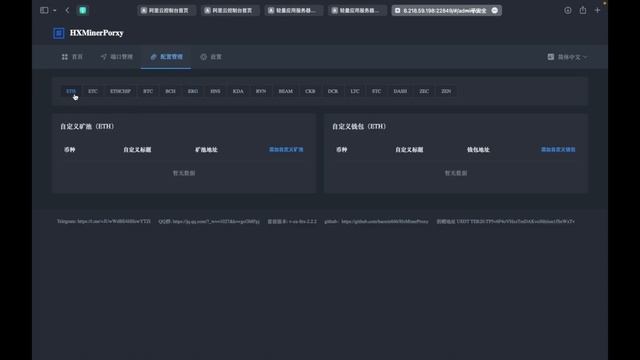Switch to the 端口管理 tab
The height and width of the screenshot is (360, 640).
pyautogui.click(x=117, y=57)
